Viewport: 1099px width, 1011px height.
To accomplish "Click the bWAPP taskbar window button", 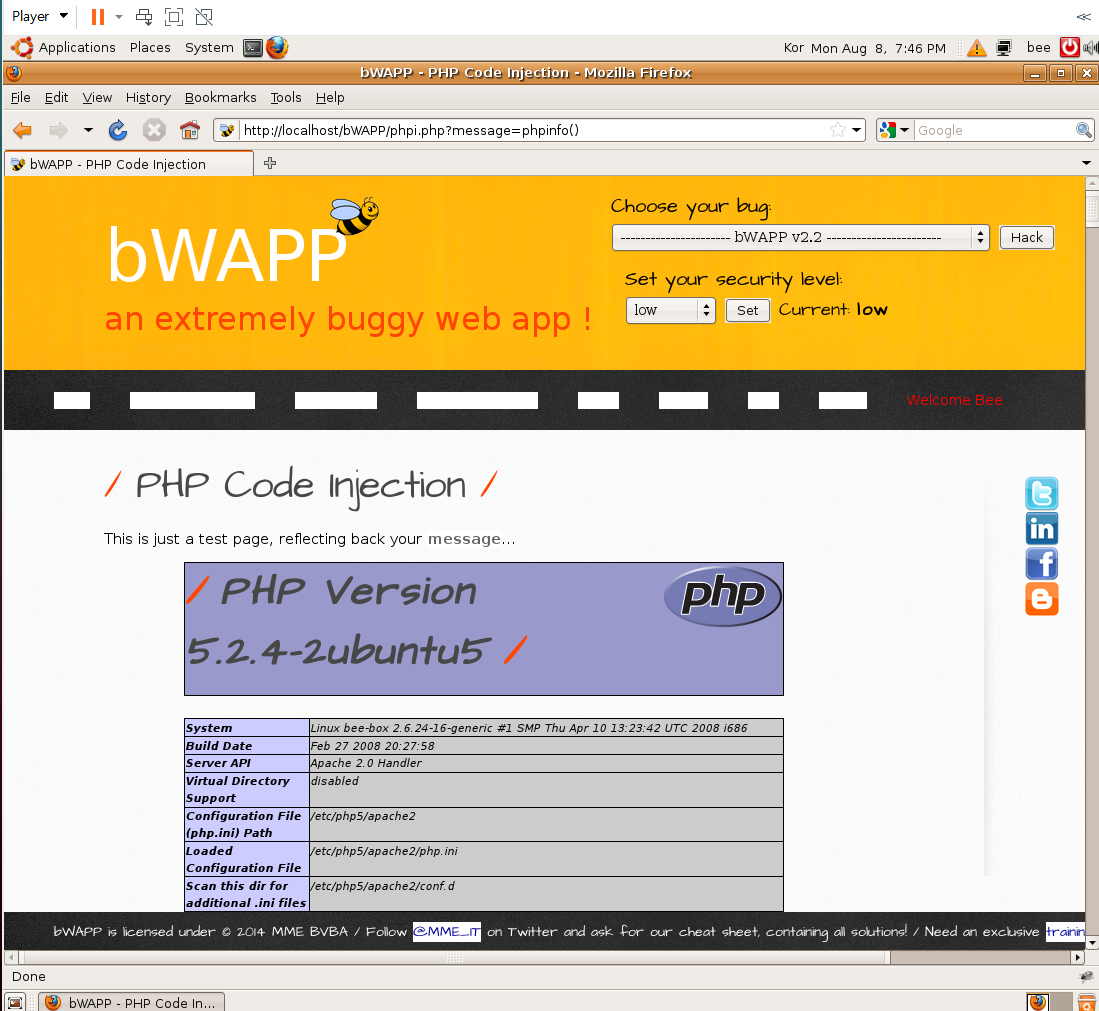I will [x=132, y=1003].
